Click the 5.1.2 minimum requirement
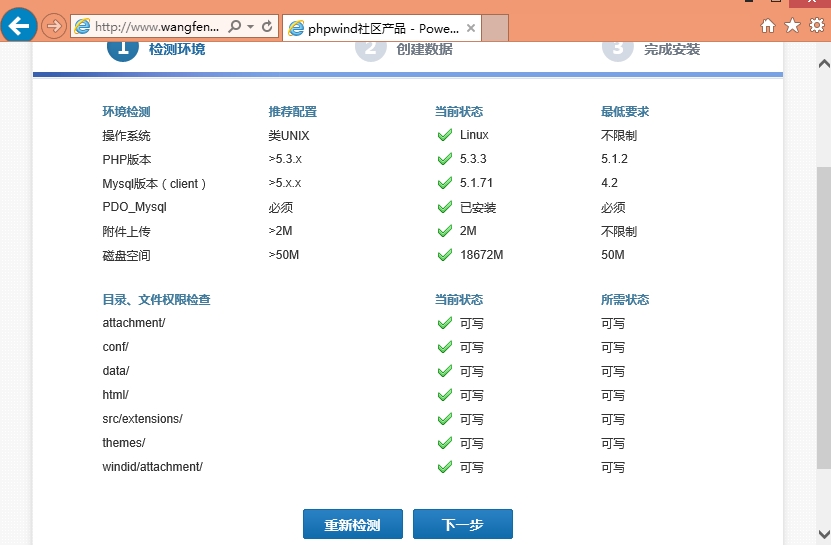 [614, 159]
